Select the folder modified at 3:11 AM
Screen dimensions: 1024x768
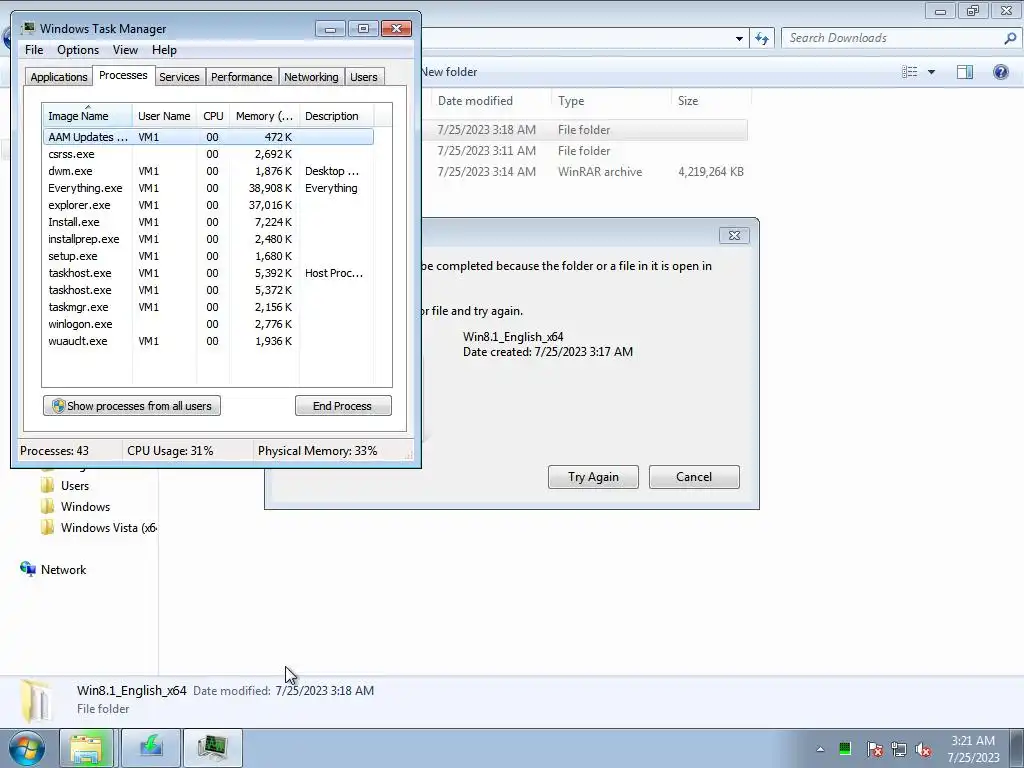coord(584,151)
